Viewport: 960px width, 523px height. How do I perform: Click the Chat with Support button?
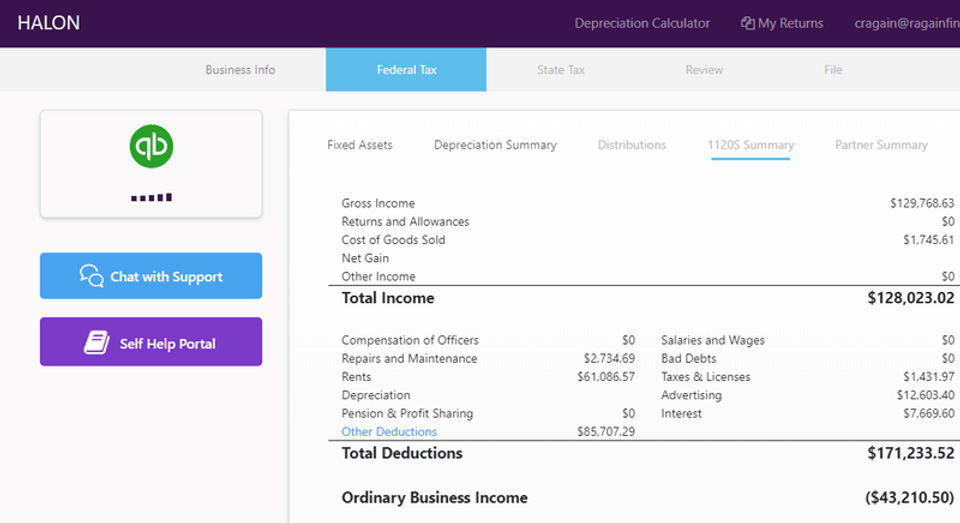(151, 276)
